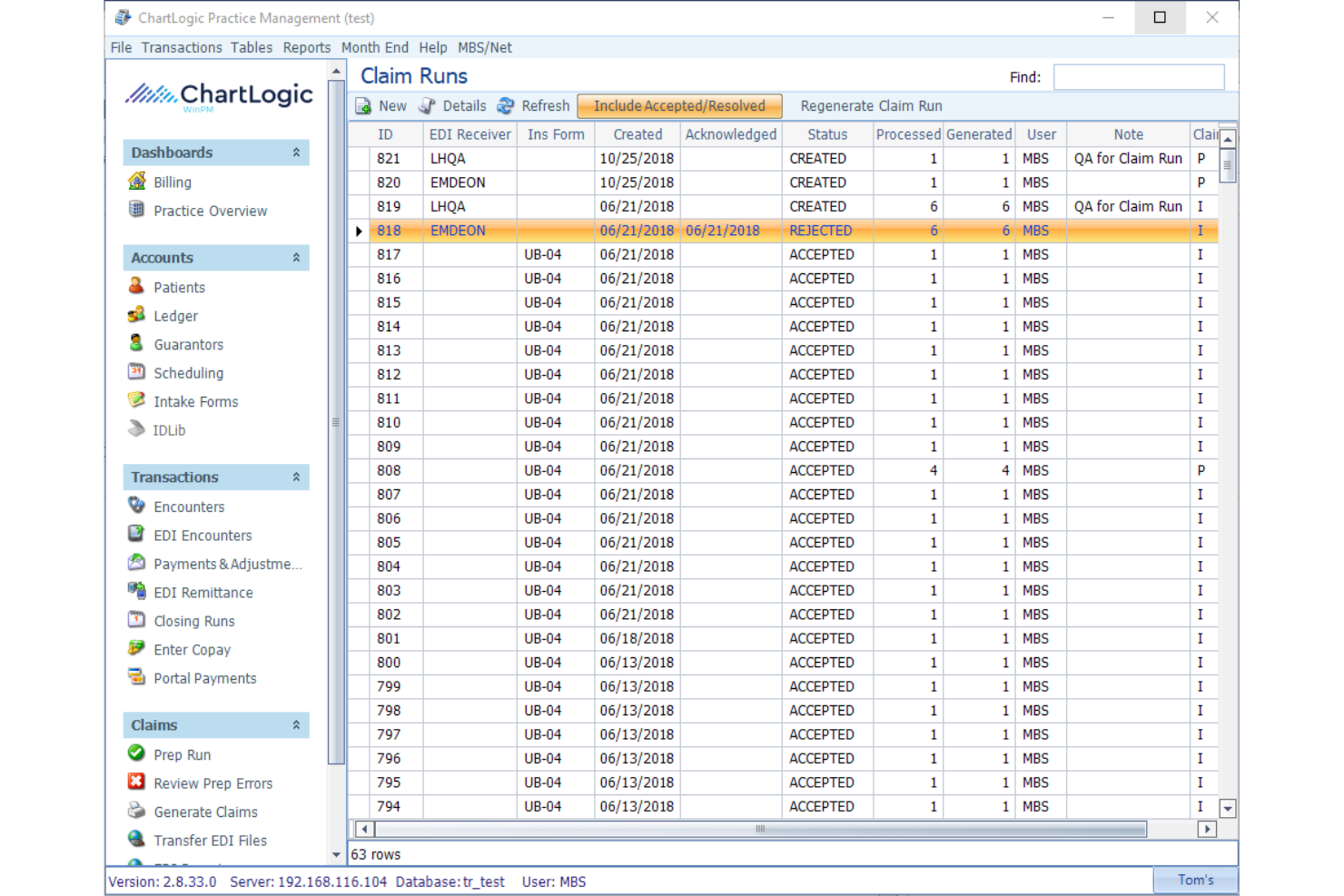
Task: Select the Prep Run checkmark icon
Action: [136, 753]
